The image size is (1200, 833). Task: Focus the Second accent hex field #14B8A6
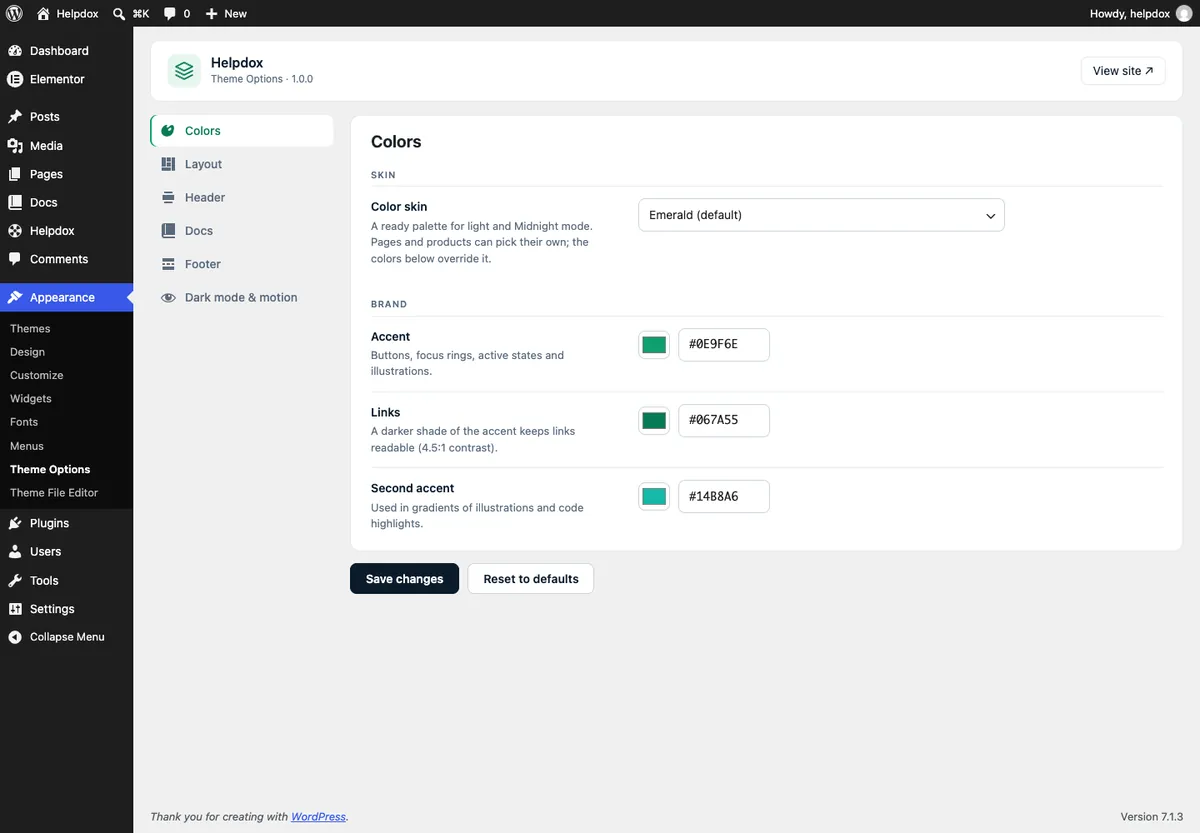(724, 497)
